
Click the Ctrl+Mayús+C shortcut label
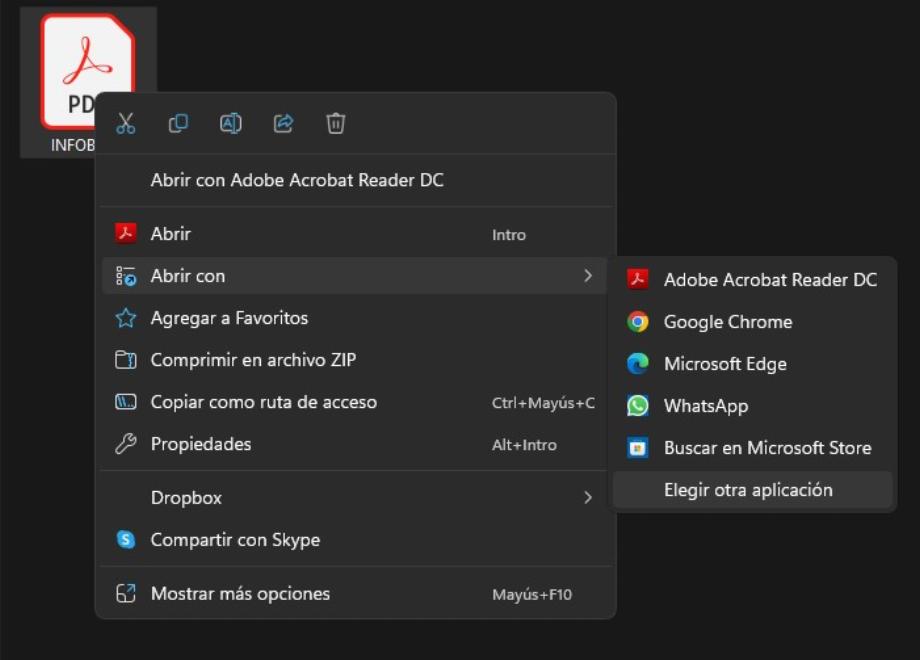pos(543,403)
